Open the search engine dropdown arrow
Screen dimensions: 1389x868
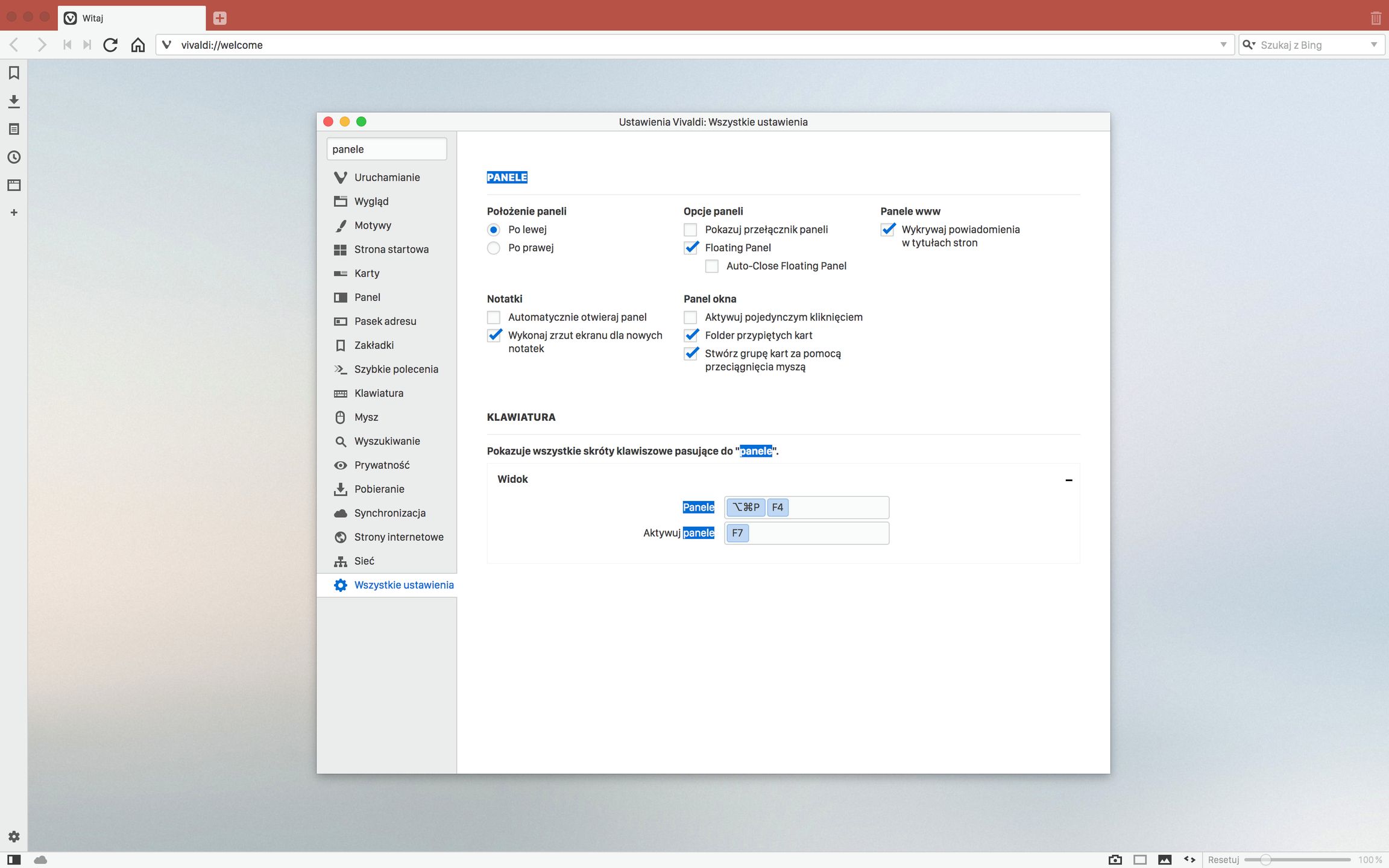(1374, 45)
